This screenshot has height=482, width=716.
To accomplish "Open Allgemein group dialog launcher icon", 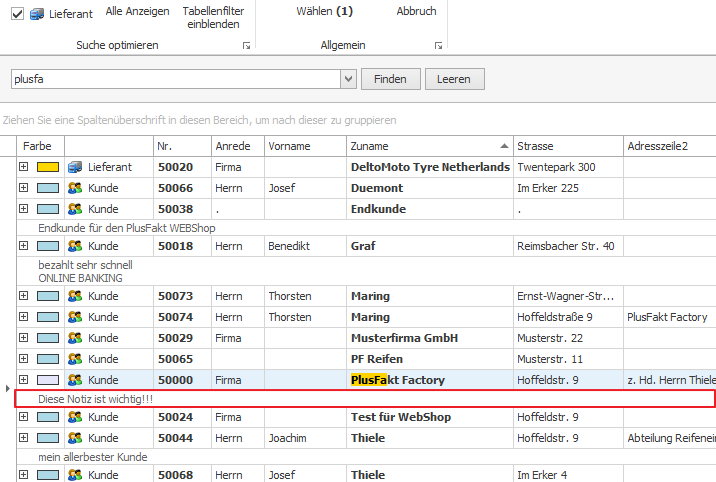I will [x=438, y=46].
